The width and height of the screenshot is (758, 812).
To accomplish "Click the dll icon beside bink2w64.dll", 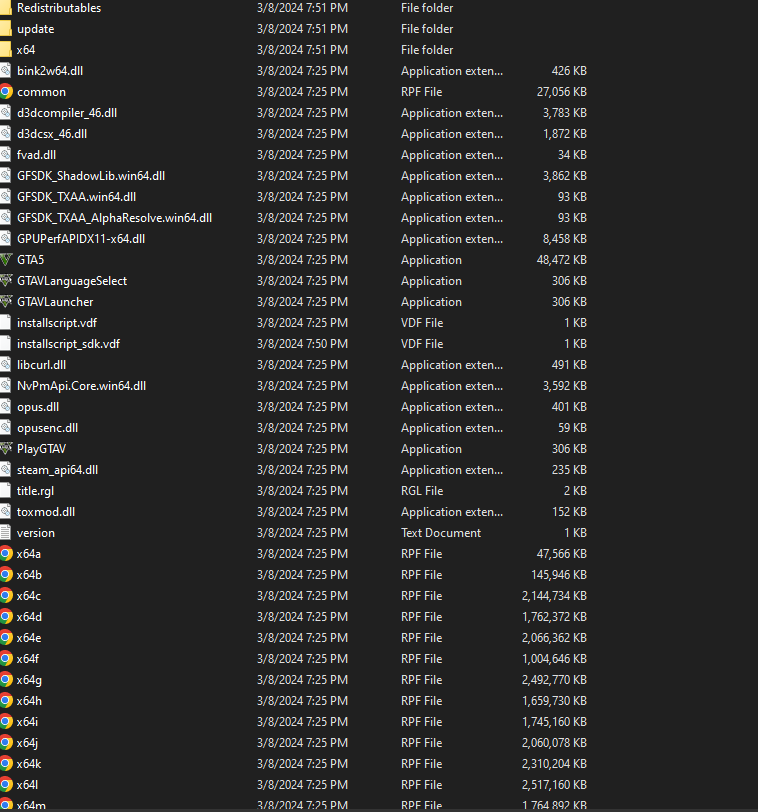I will (x=5, y=70).
